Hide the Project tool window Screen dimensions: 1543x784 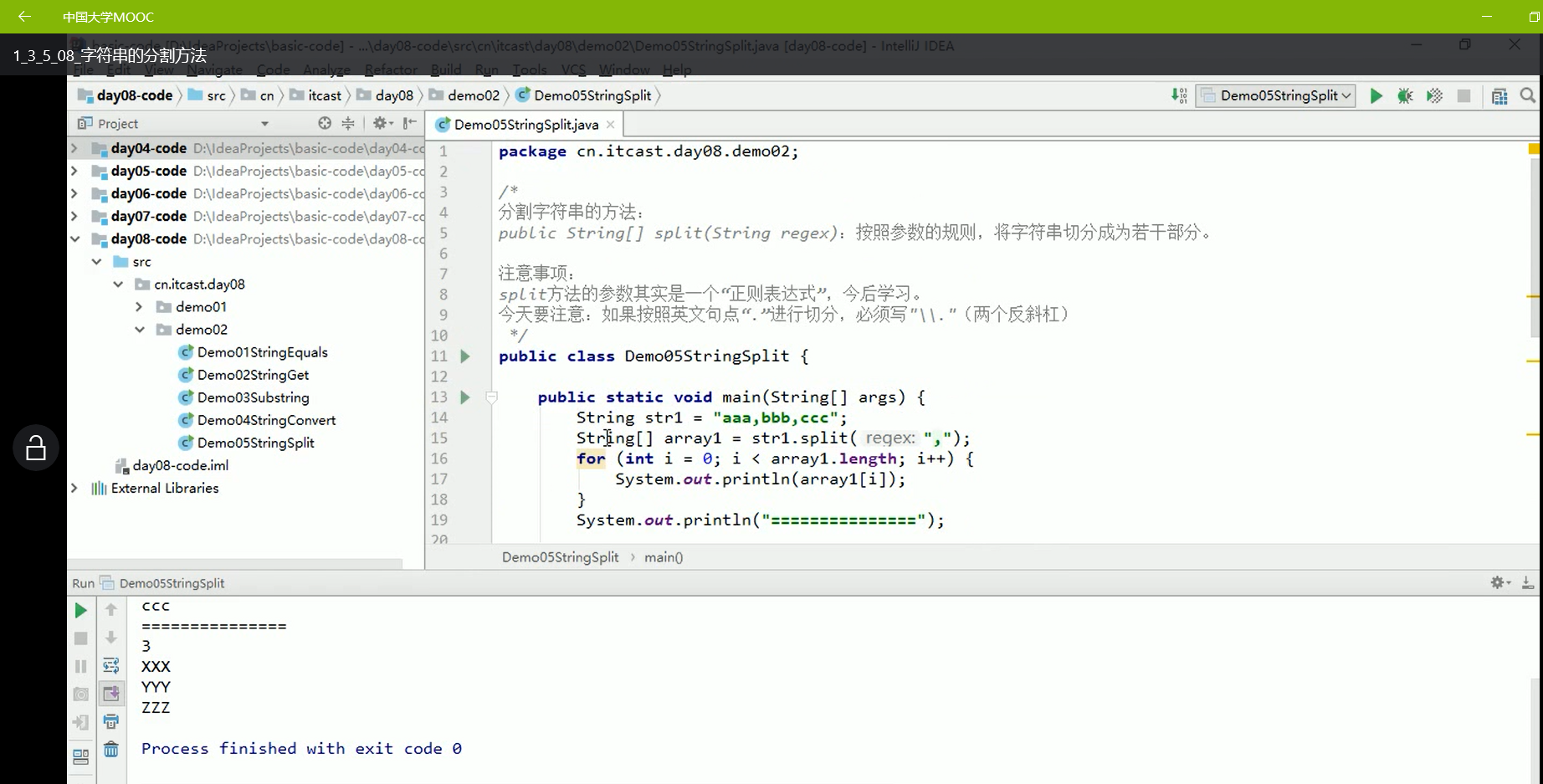(409, 123)
